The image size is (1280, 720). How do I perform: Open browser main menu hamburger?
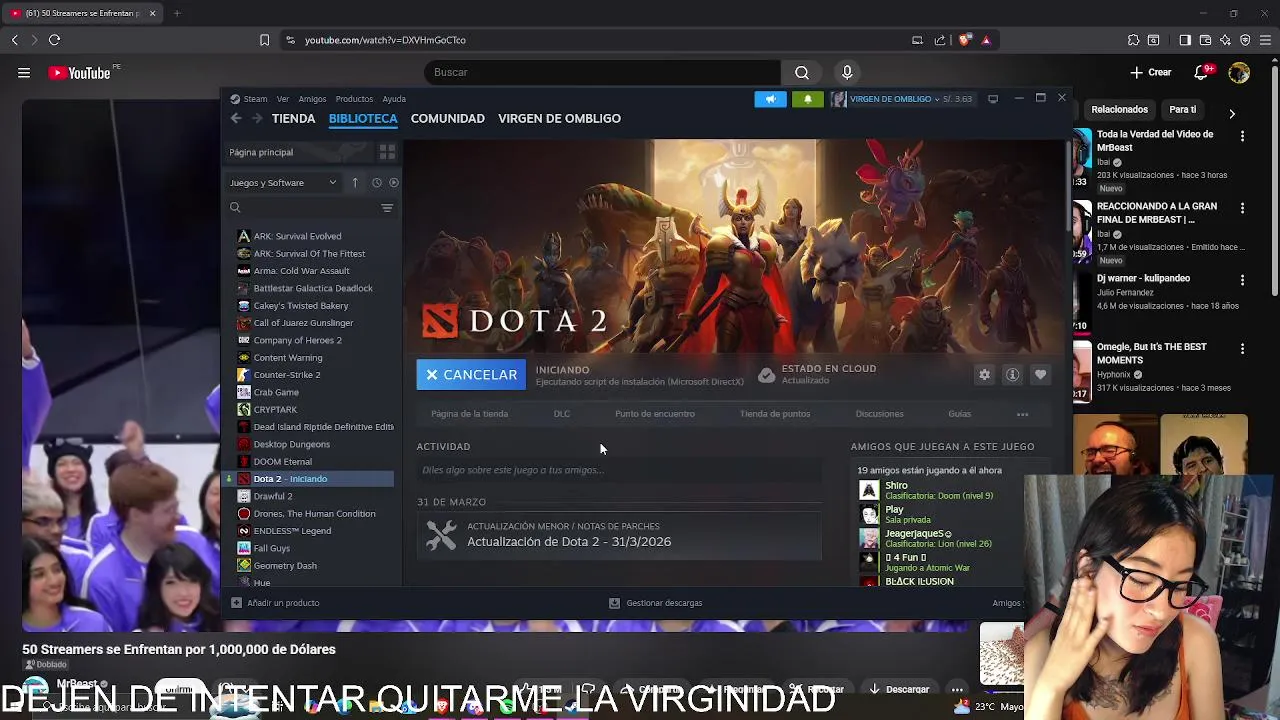1265,40
